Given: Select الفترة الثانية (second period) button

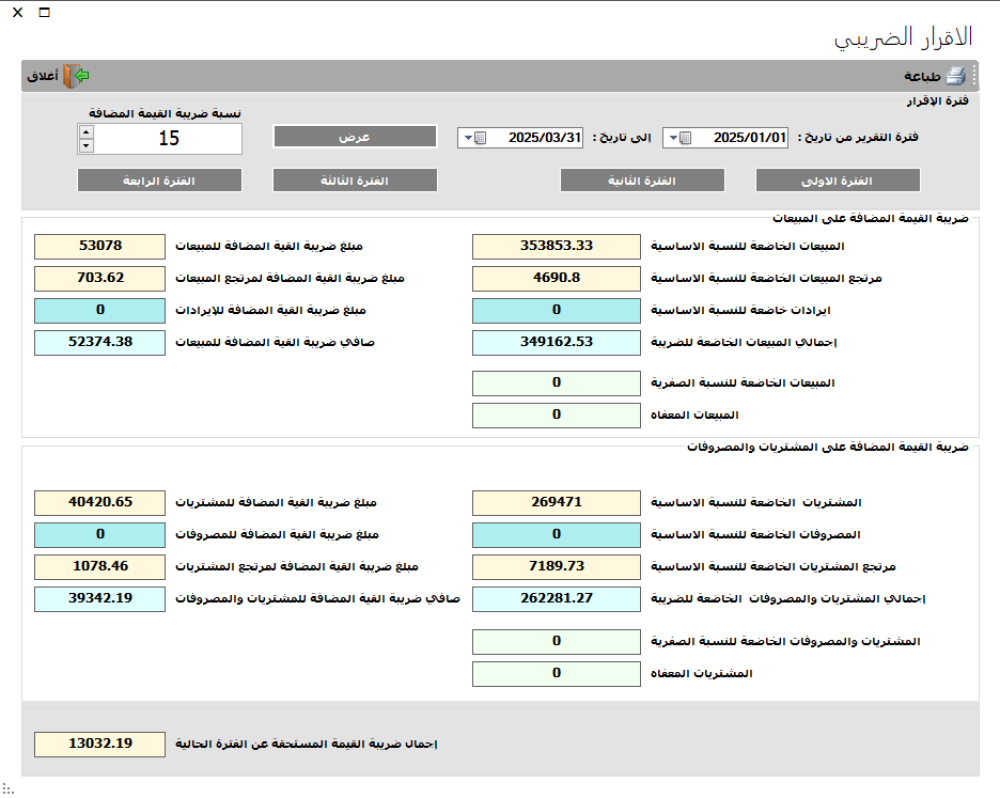Looking at the screenshot, I should [642, 180].
